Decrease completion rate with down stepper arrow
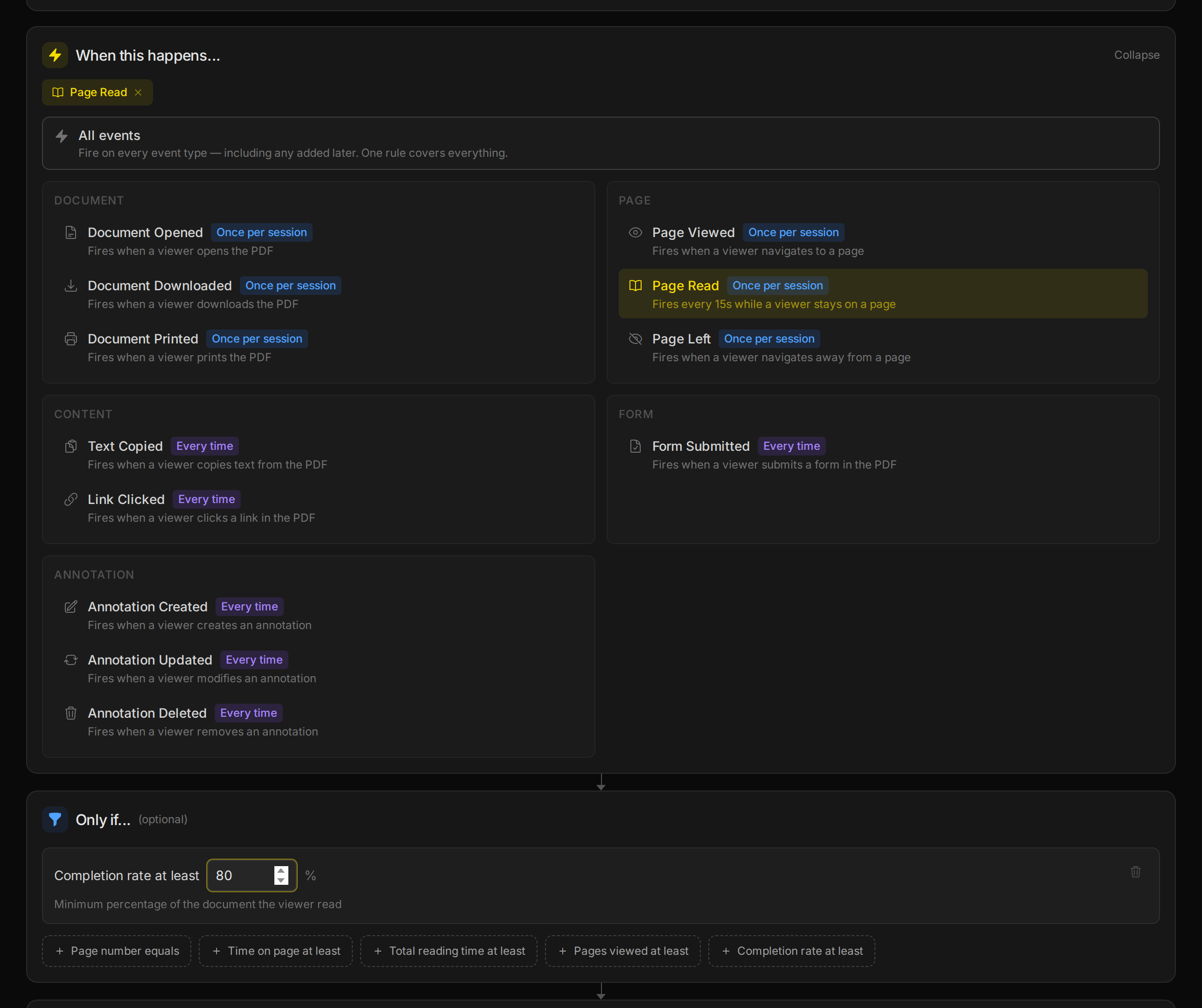Viewport: 1202px width, 1008px height. pos(280,880)
